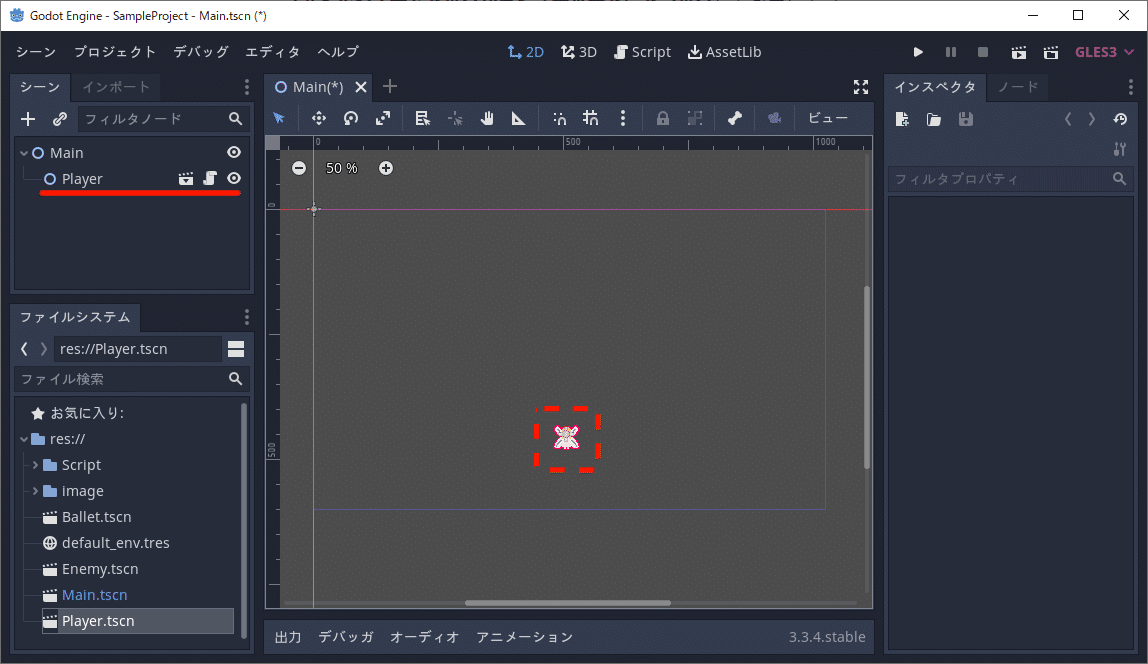Open filesystem dock options menu
The height and width of the screenshot is (664, 1148).
(247, 317)
